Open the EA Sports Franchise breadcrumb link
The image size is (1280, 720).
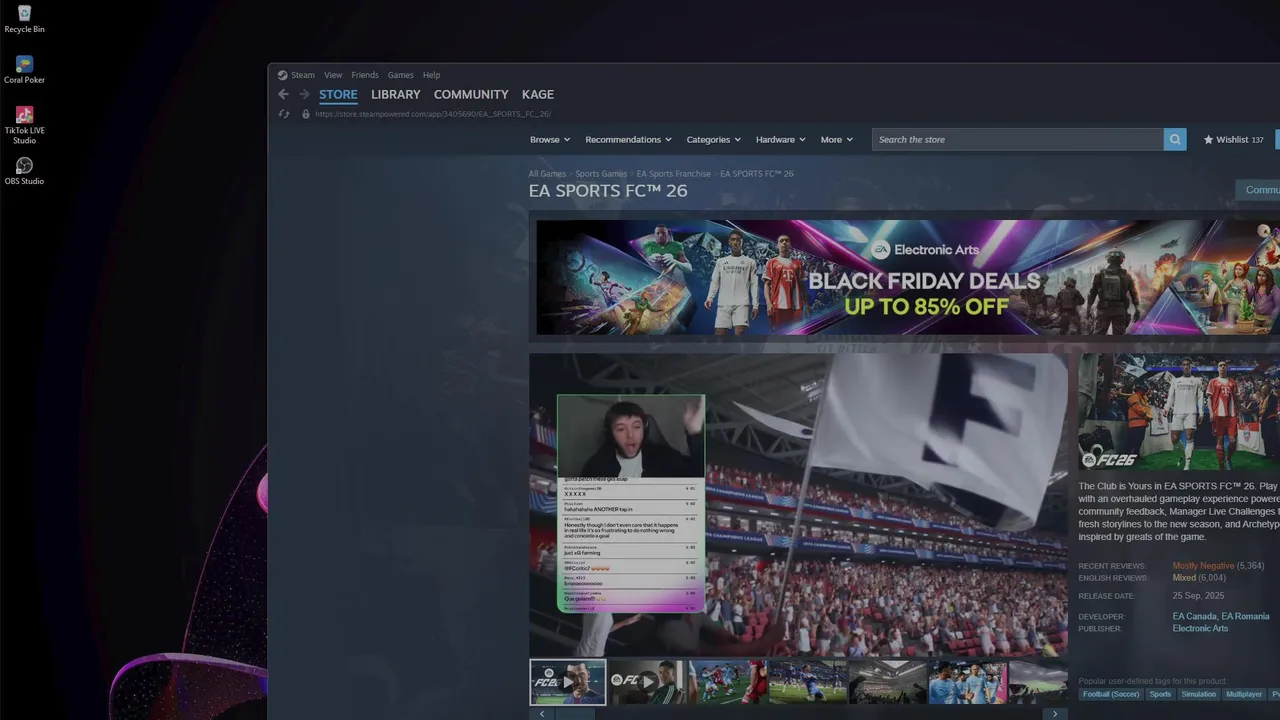(x=674, y=174)
